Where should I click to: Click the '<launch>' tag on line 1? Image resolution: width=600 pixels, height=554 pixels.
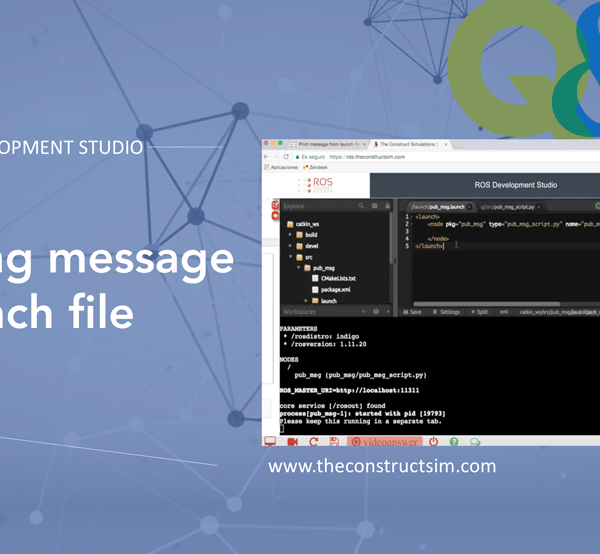click(427, 217)
